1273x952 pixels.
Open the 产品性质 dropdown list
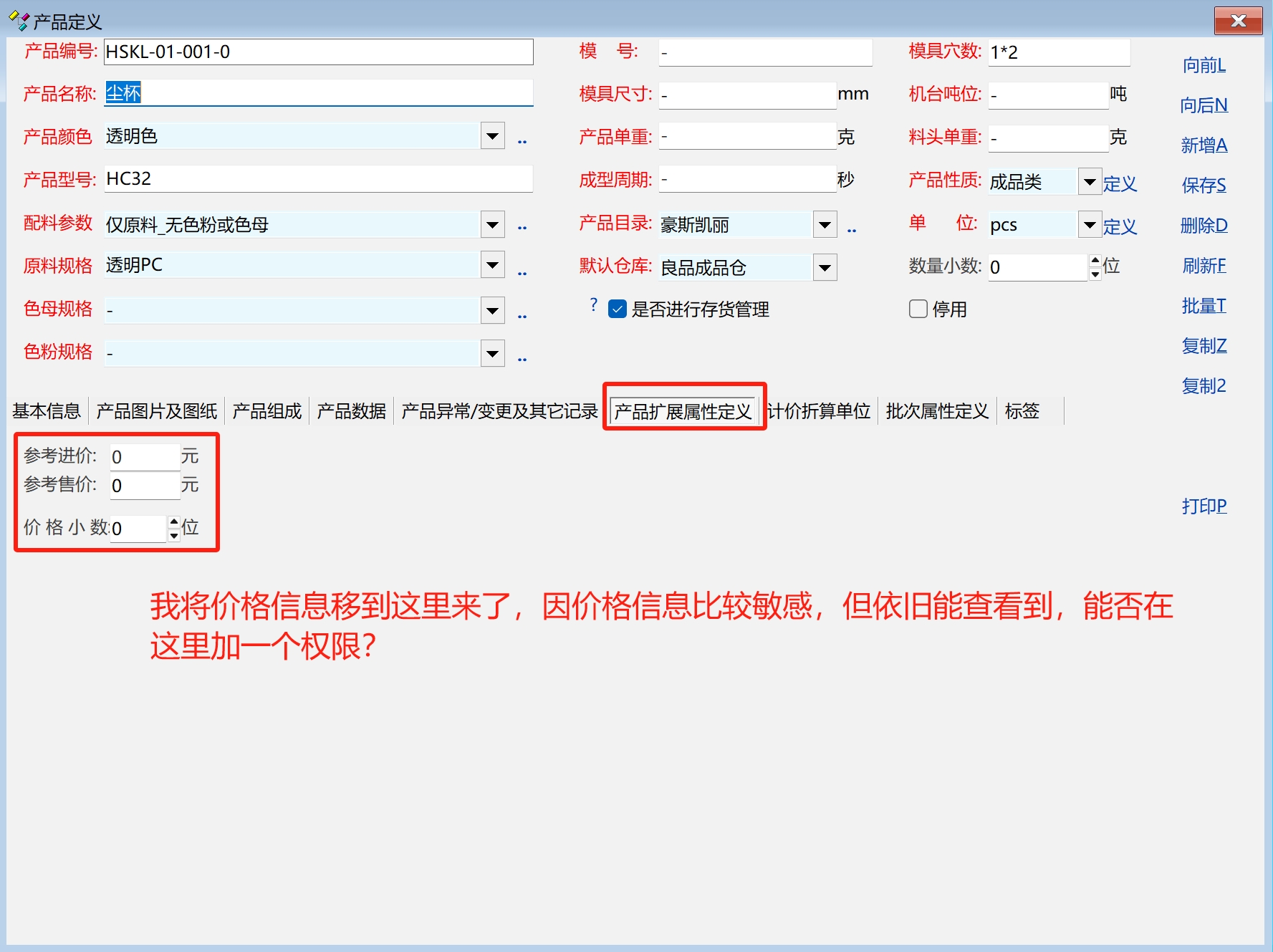pyautogui.click(x=1089, y=182)
